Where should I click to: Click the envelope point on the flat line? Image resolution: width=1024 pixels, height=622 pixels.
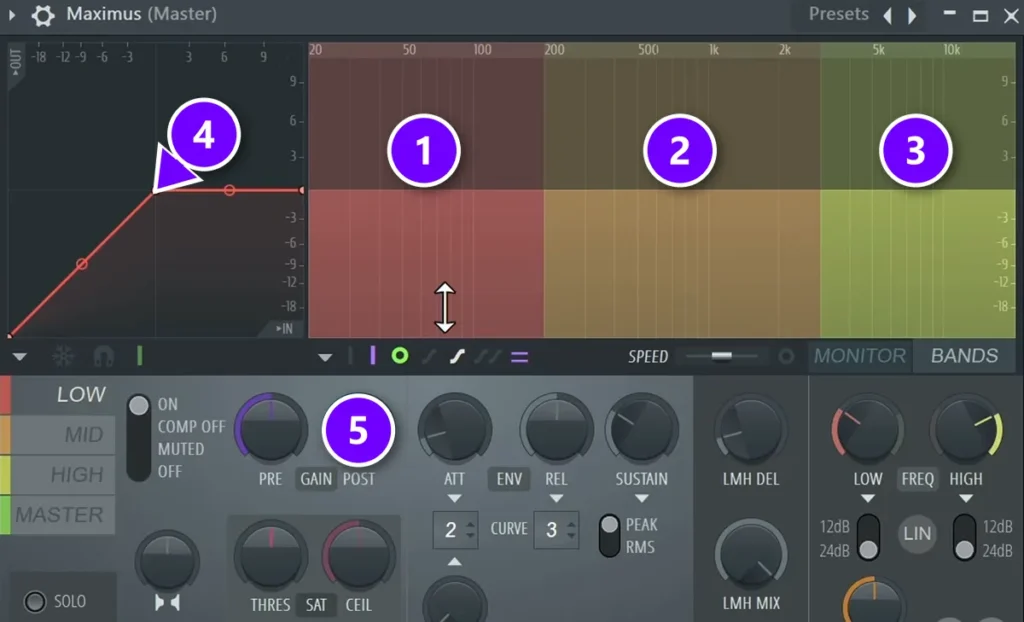(229, 190)
